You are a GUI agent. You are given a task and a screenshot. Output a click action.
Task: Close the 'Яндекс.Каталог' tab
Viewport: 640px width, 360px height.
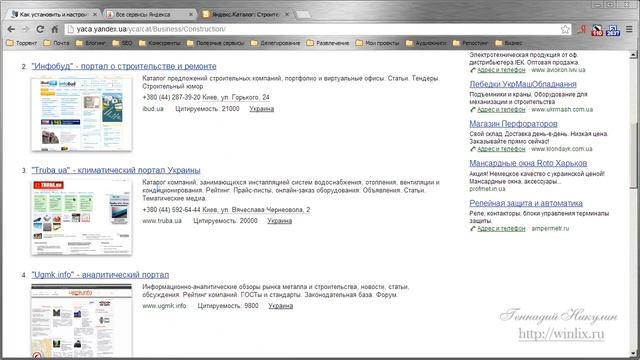click(287, 14)
